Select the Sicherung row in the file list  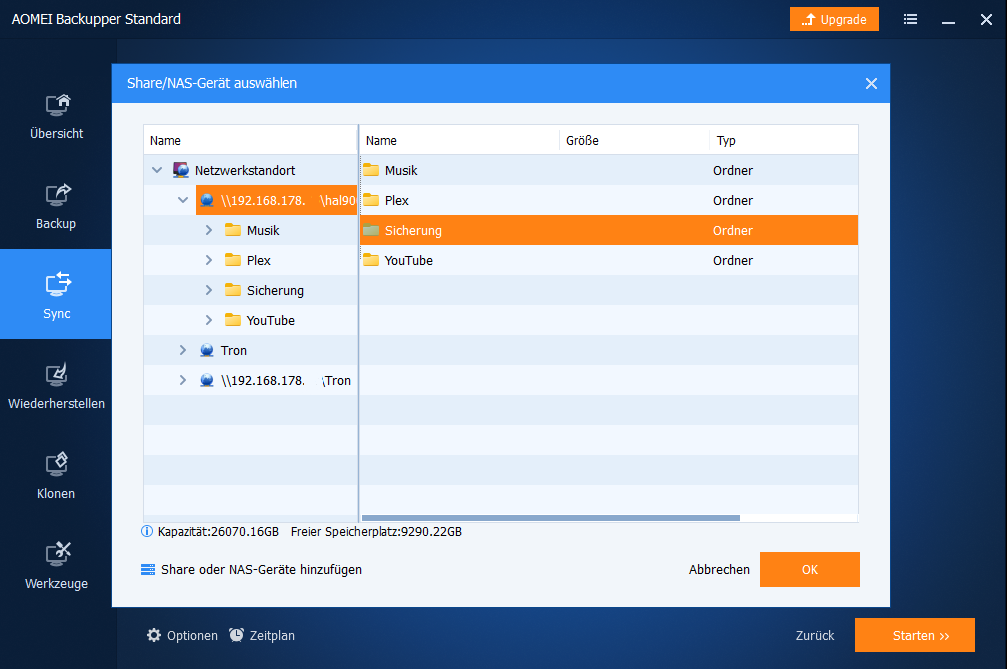tap(609, 230)
